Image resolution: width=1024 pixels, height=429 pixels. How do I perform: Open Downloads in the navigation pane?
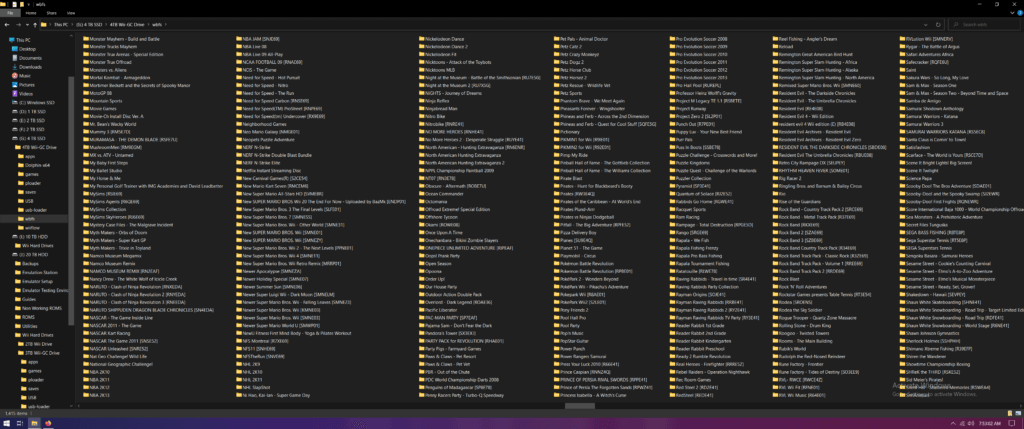[x=26, y=67]
